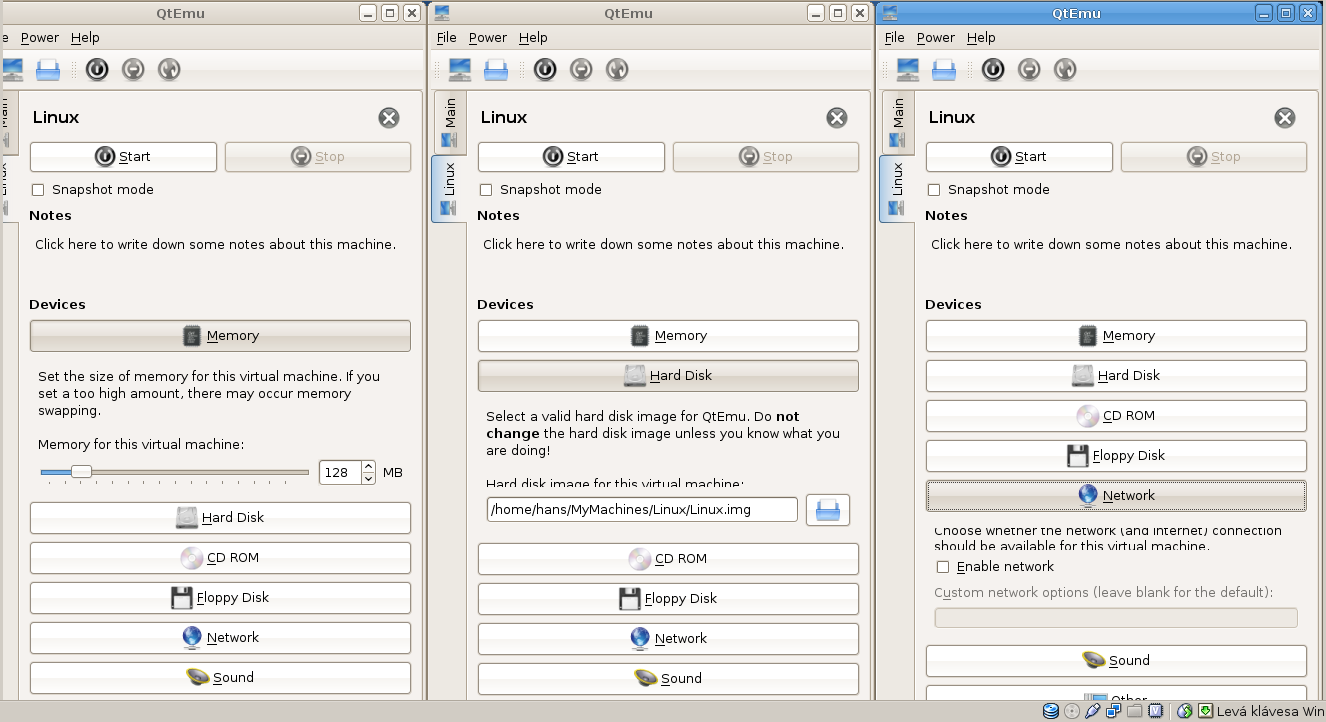Increase memory with the spinbox up arrow
Image resolution: width=1326 pixels, height=722 pixels.
click(368, 466)
